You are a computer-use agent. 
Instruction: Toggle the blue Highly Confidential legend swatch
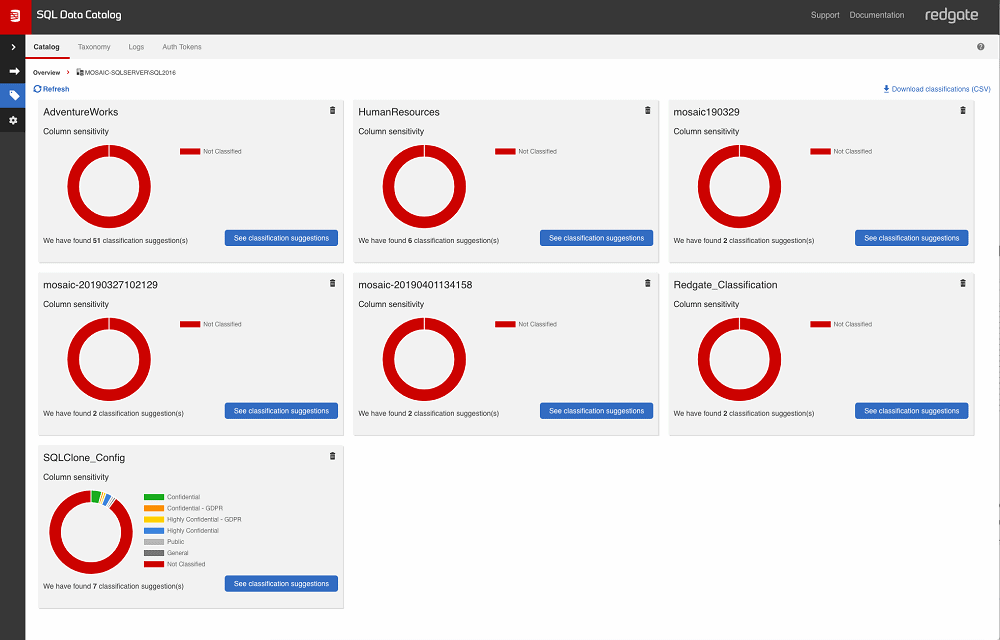154,530
